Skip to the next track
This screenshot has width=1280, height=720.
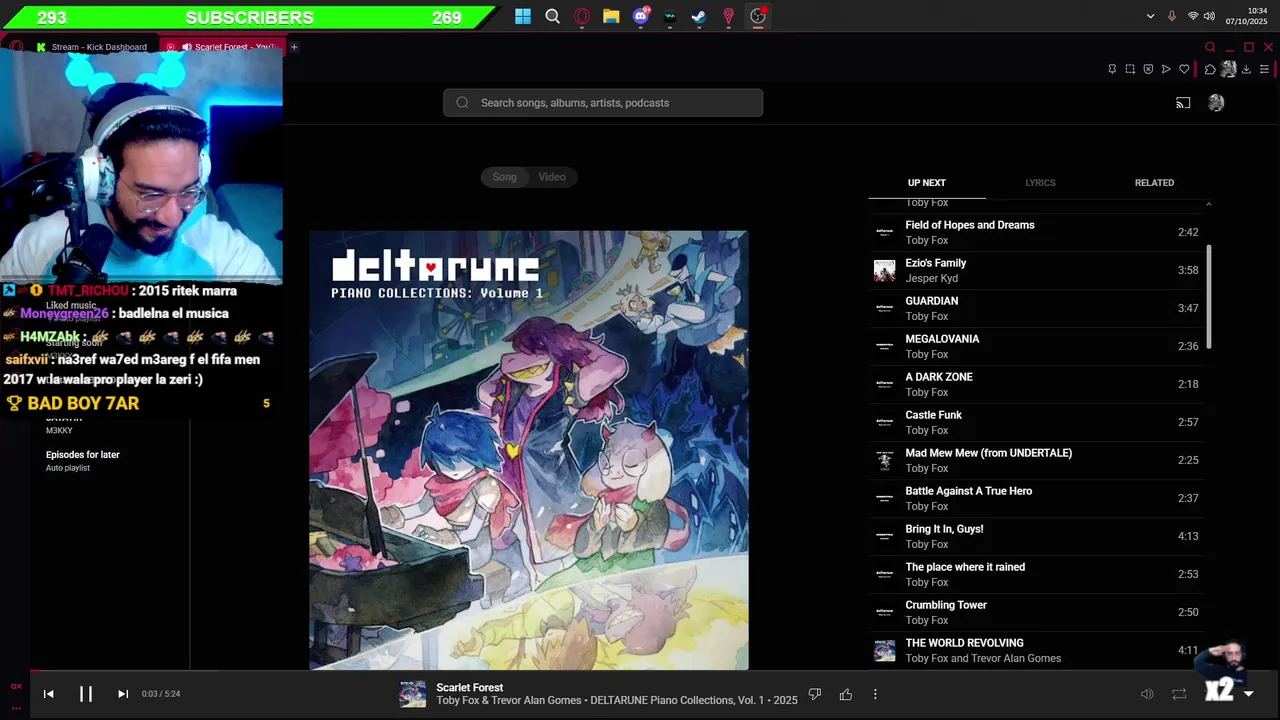[x=123, y=694]
